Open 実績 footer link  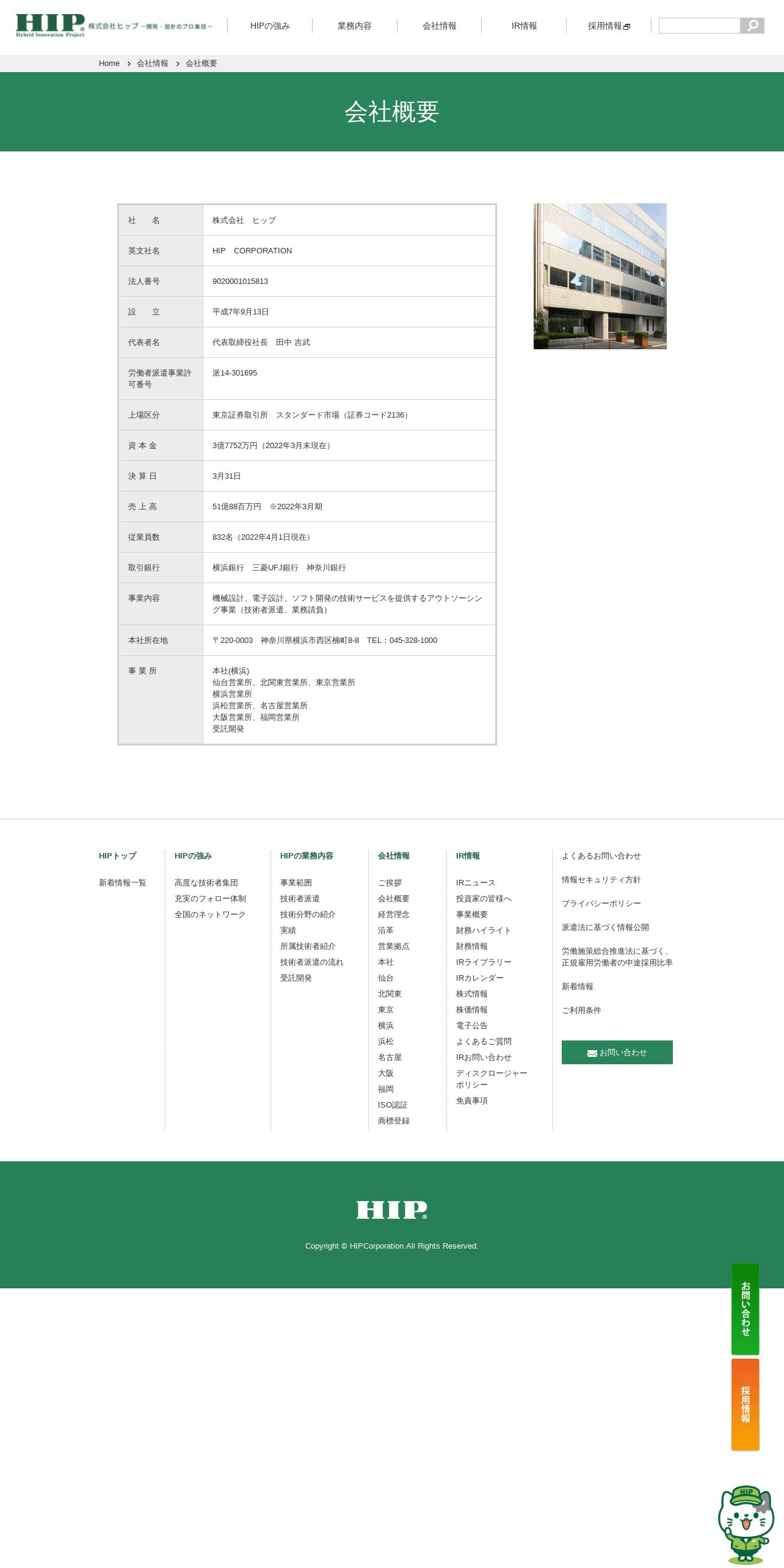pos(288,931)
